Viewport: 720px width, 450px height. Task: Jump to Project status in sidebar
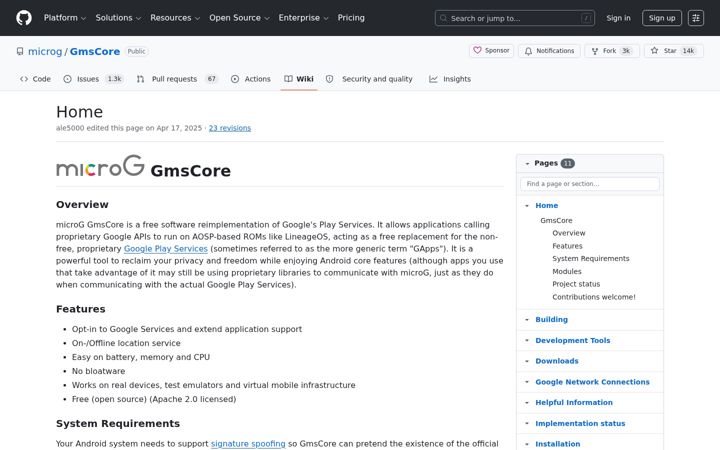(x=576, y=284)
